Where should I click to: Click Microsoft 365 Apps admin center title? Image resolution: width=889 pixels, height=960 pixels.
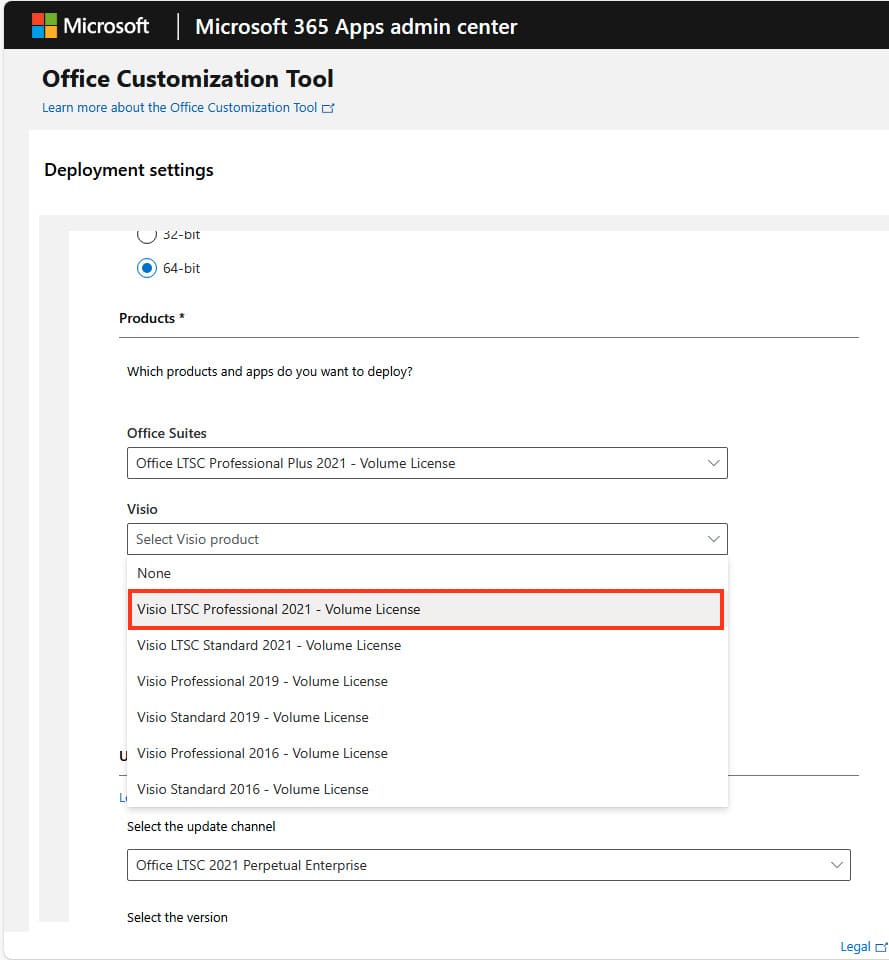pyautogui.click(x=356, y=27)
